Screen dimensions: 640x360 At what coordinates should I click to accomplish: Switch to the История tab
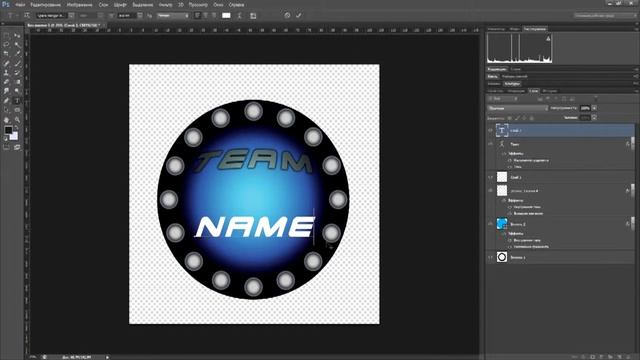(550, 91)
